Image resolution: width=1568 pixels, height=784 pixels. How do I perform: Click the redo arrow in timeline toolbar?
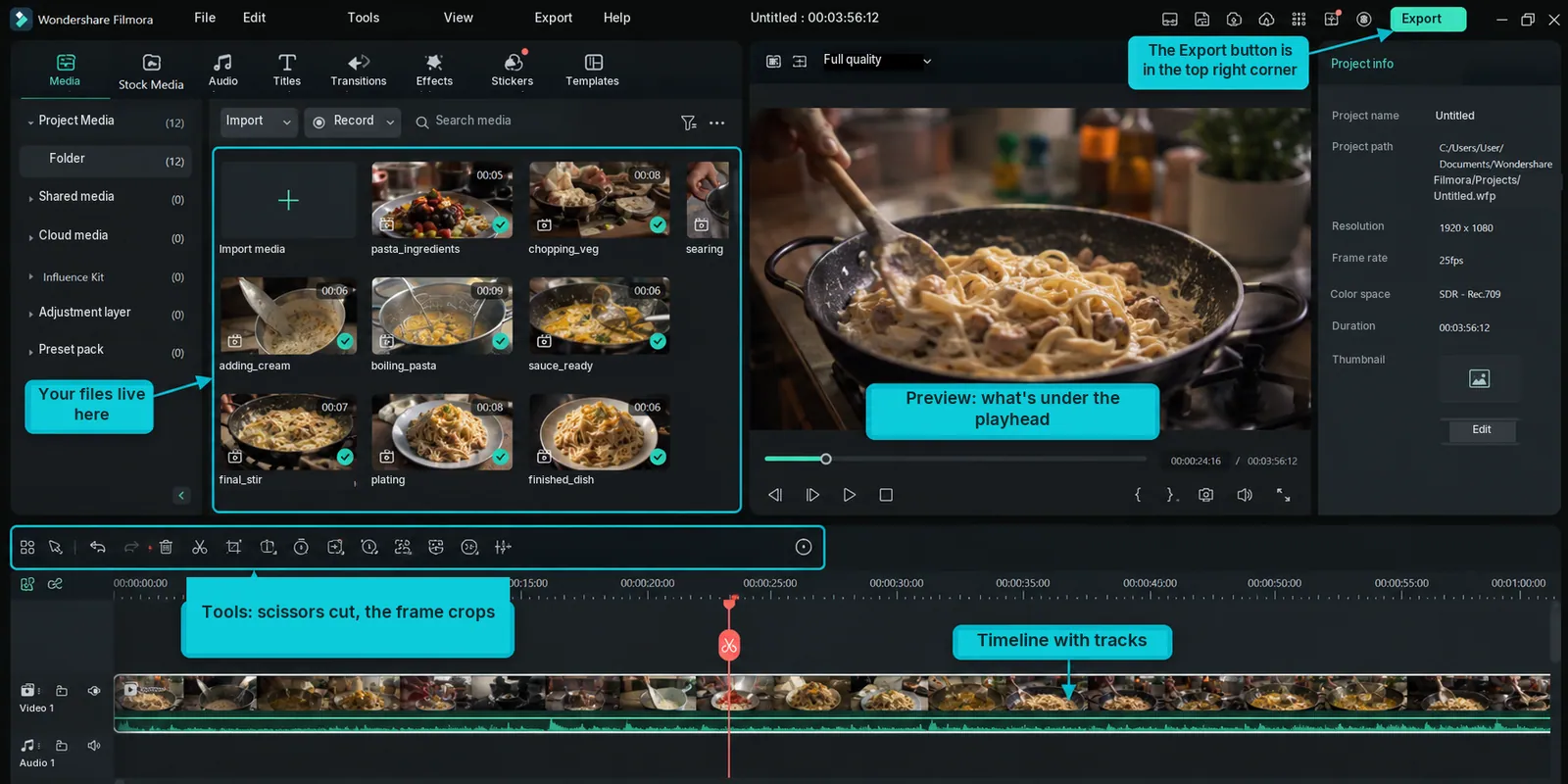click(x=131, y=547)
